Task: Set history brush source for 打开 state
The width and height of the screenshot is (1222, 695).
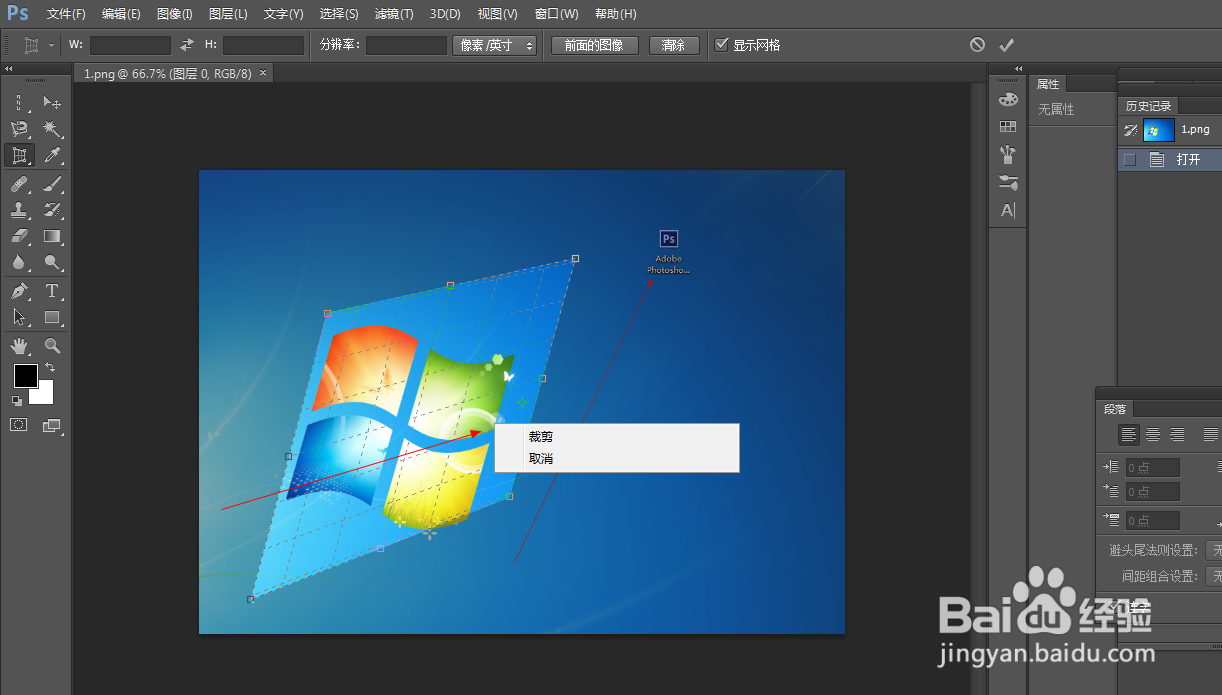Action: [x=1130, y=159]
